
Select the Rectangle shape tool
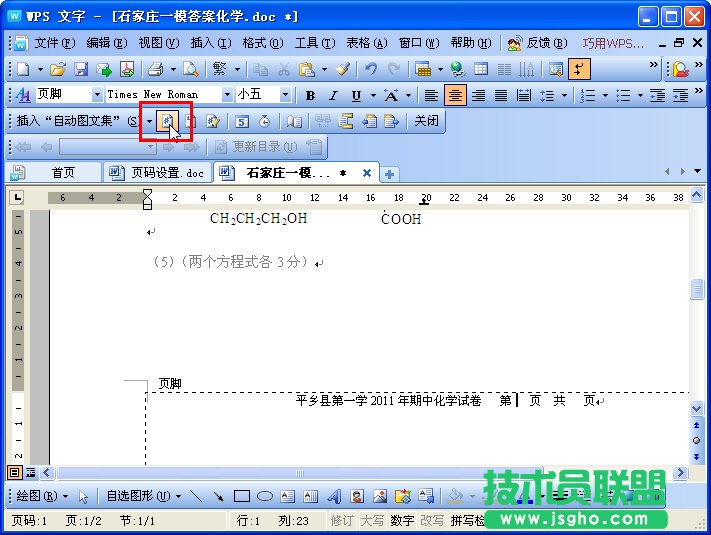coord(242,496)
